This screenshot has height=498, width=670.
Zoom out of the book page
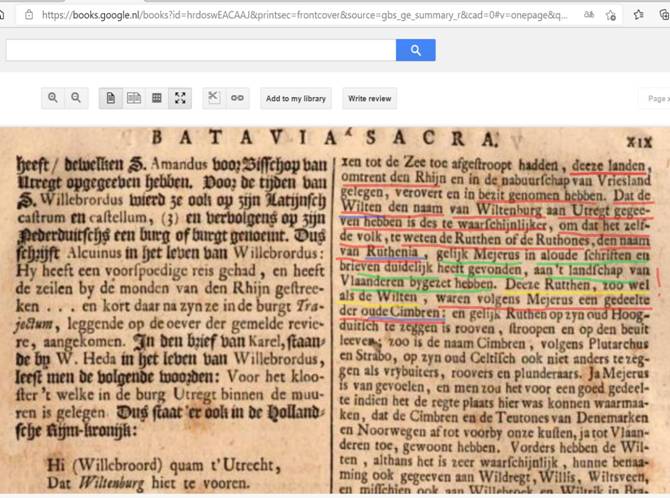pyautogui.click(x=76, y=98)
